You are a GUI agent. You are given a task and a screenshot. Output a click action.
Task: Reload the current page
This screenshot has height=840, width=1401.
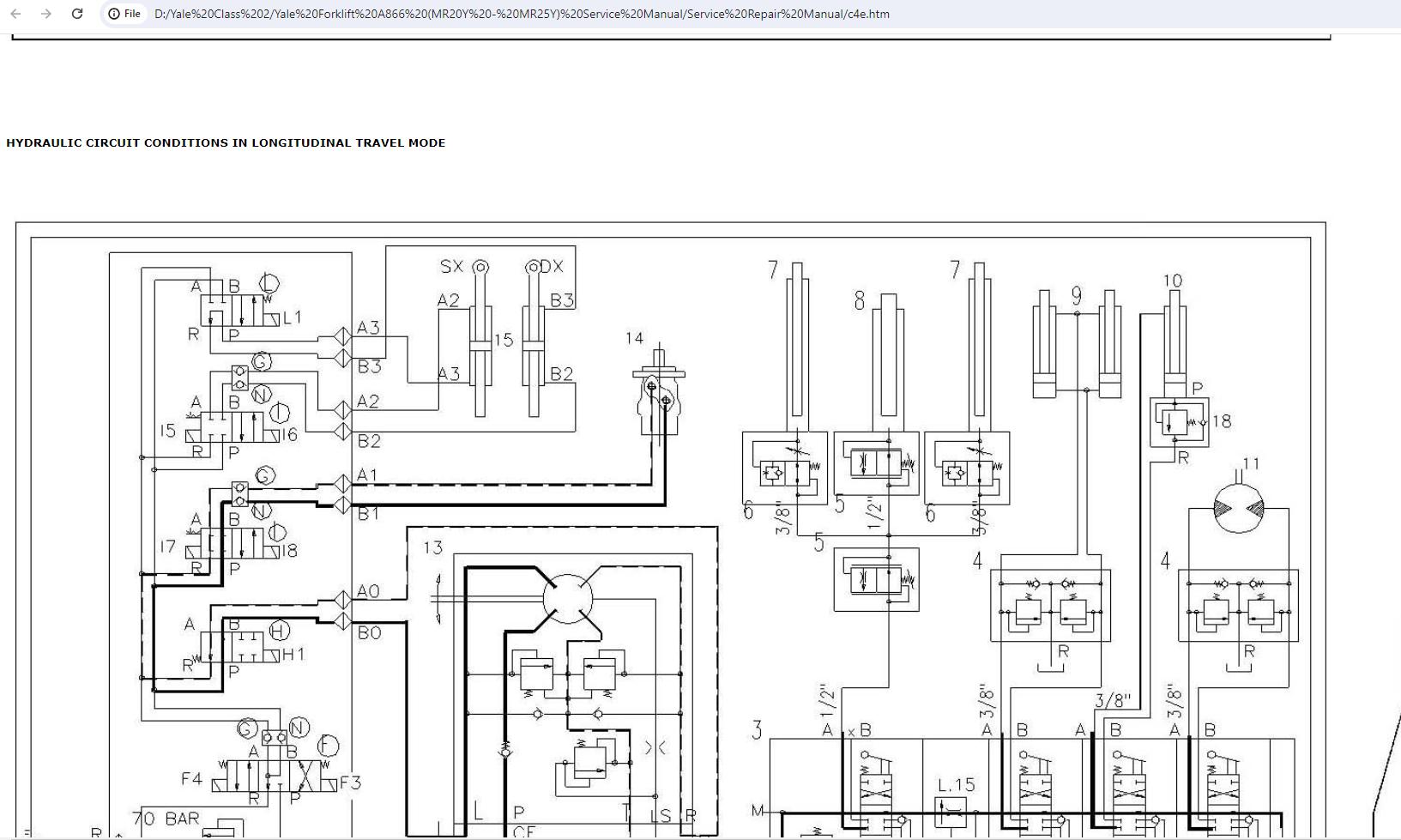tap(77, 14)
